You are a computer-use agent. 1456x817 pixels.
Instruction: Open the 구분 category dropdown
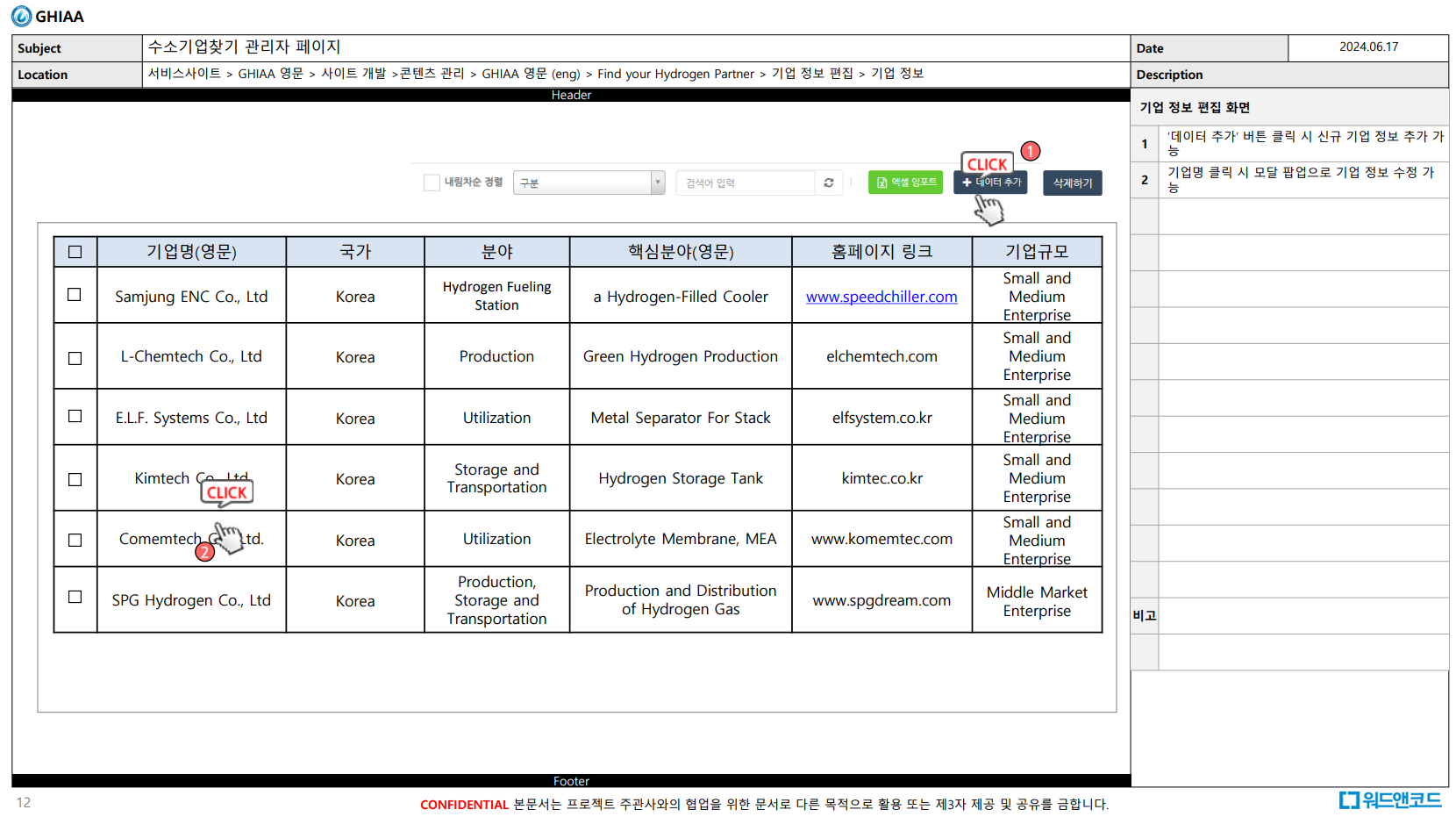tap(589, 183)
